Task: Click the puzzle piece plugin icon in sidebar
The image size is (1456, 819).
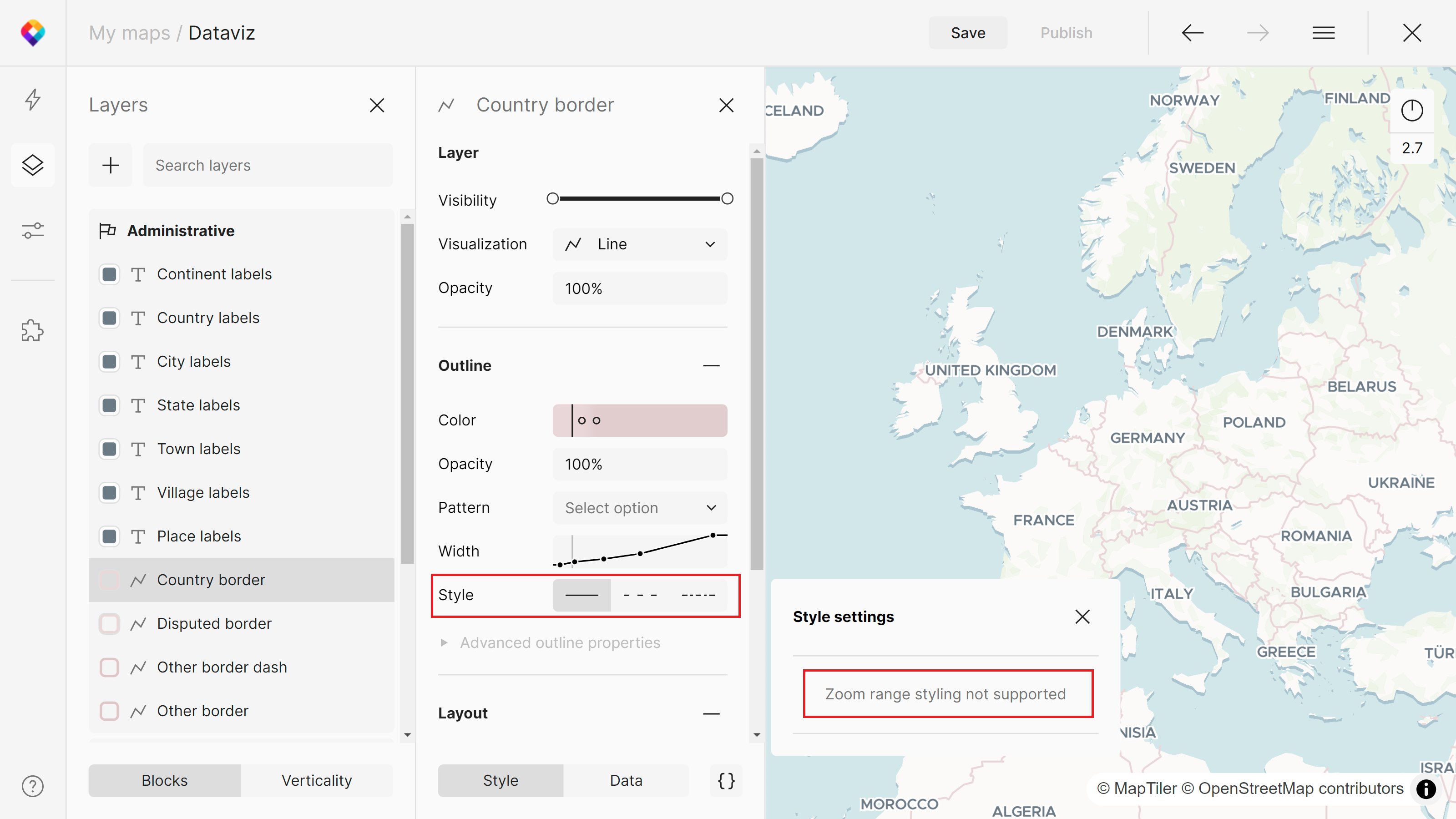Action: pos(33,330)
